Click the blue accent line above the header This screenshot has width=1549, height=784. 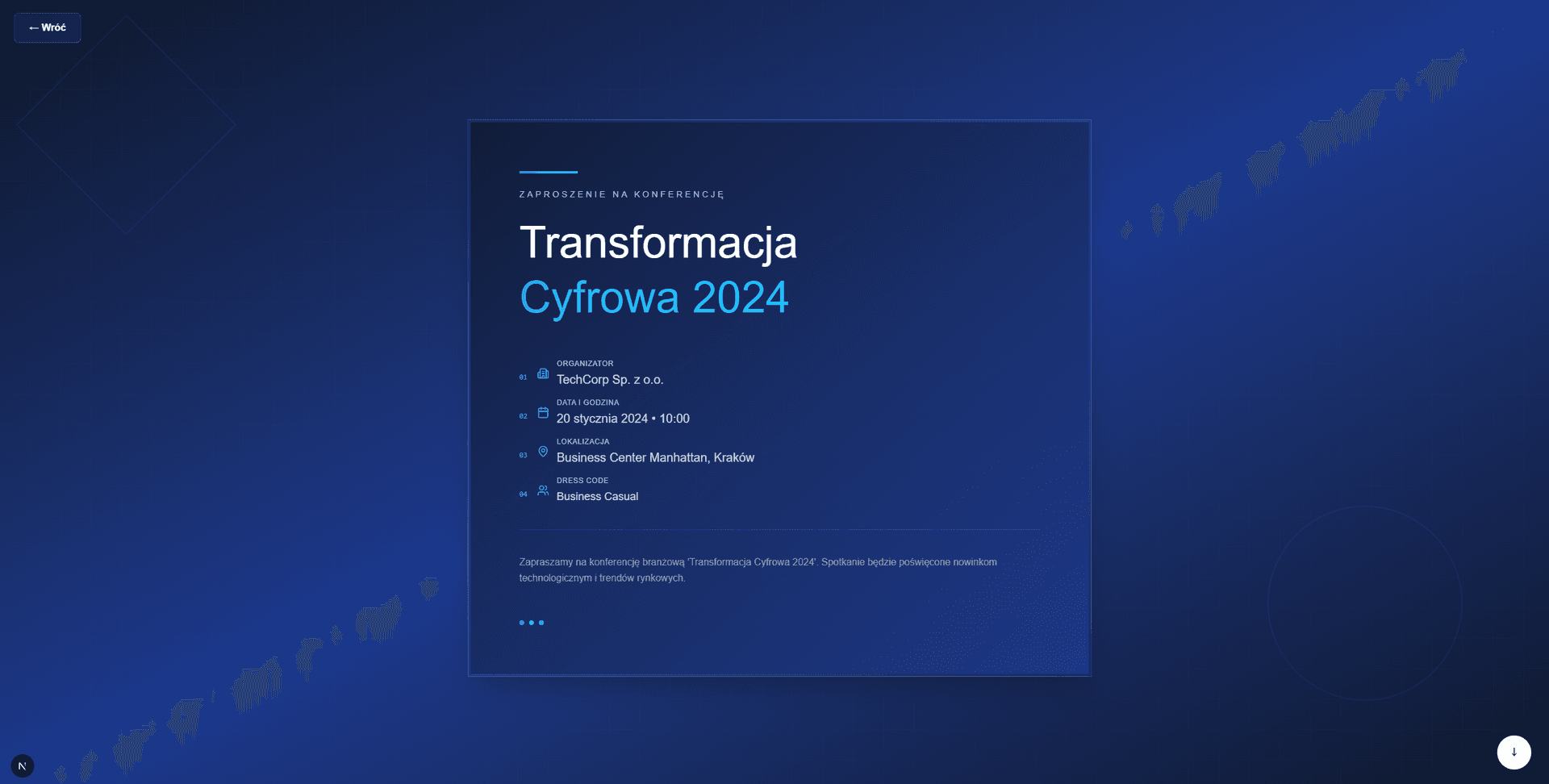click(549, 172)
